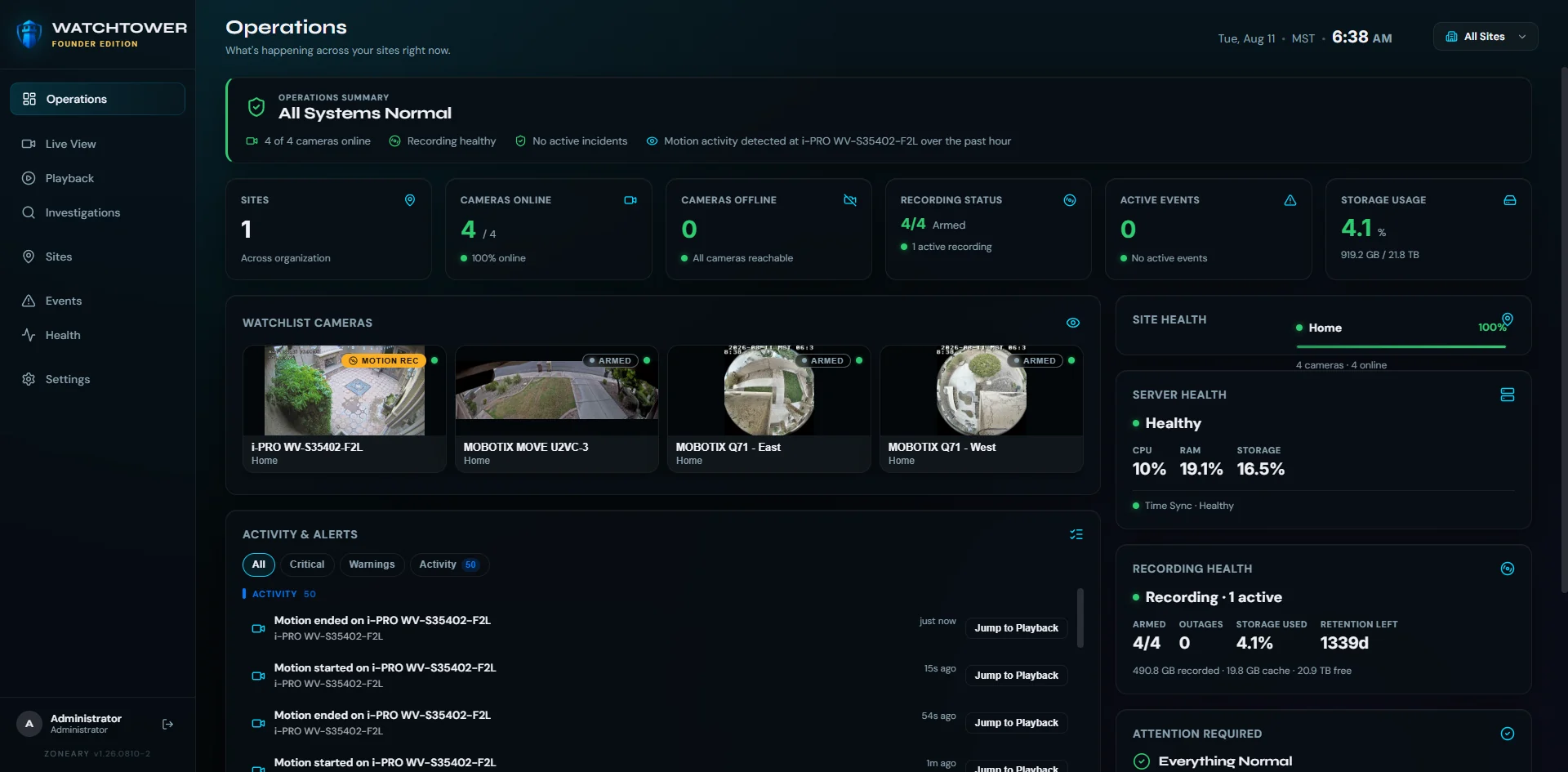Select the Warnings filter tab

(x=372, y=564)
